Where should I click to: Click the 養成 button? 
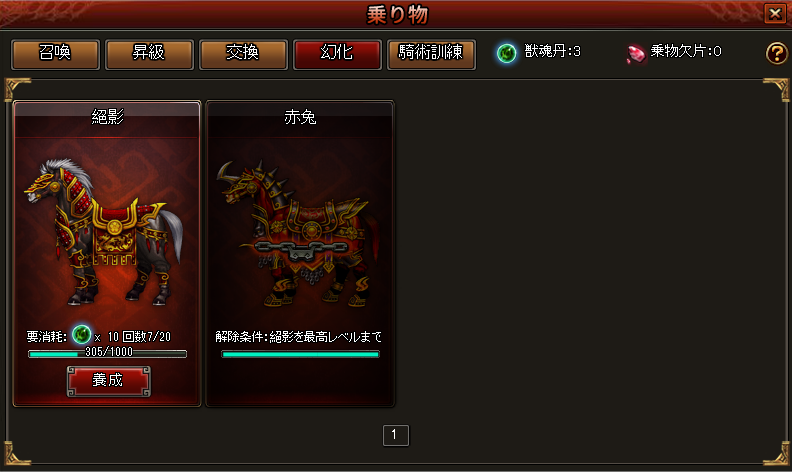point(108,381)
